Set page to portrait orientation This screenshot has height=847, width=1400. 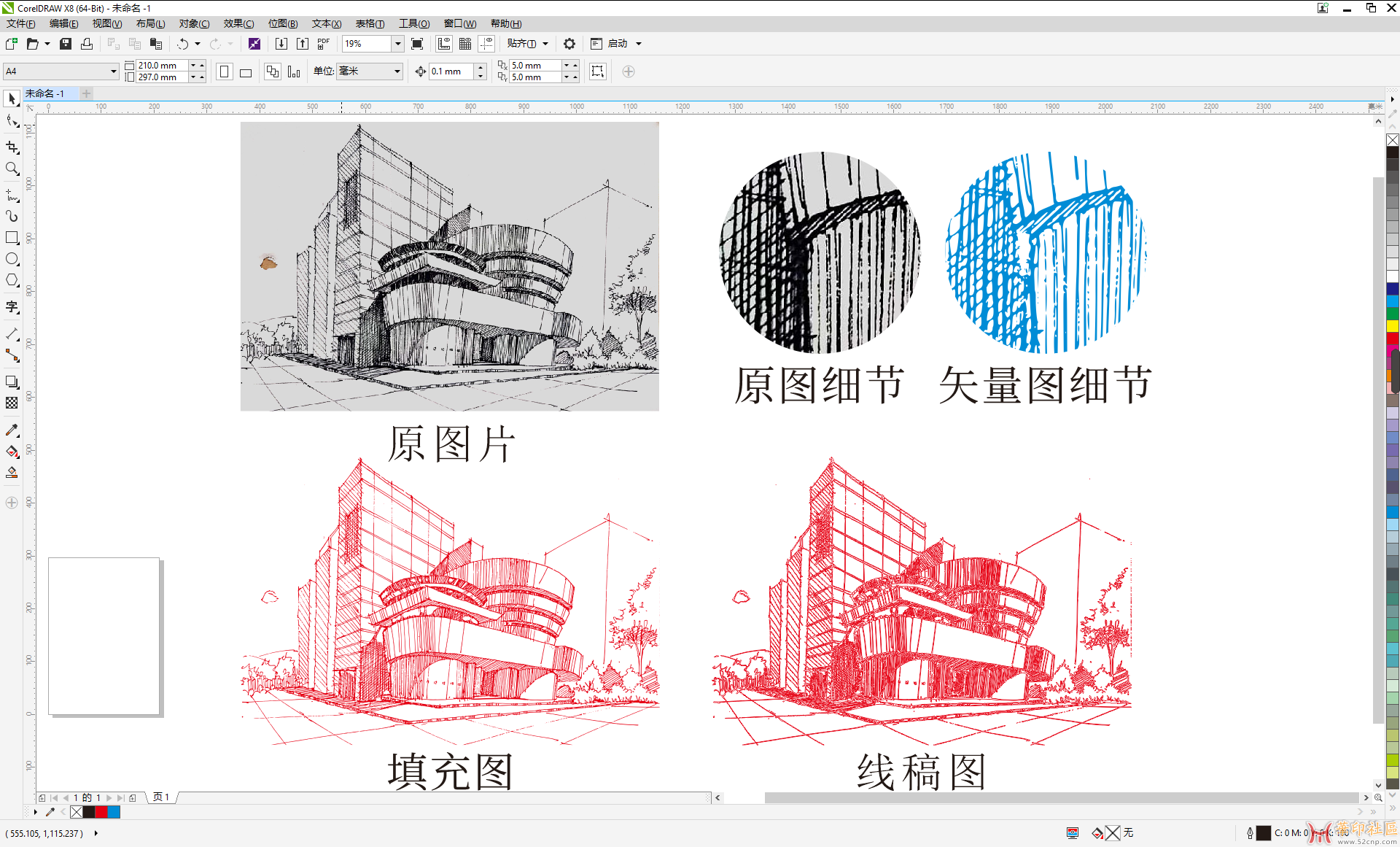[x=225, y=71]
